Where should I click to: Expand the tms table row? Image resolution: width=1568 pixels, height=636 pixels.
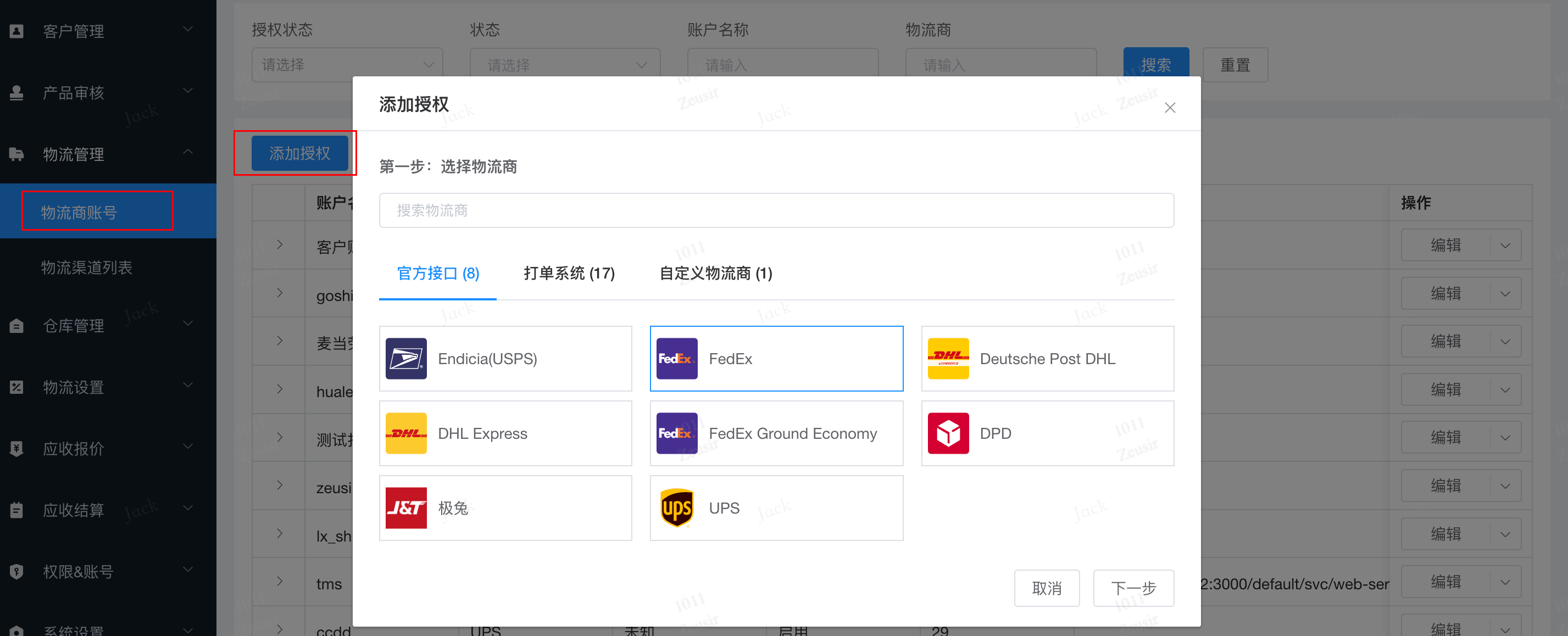[280, 582]
